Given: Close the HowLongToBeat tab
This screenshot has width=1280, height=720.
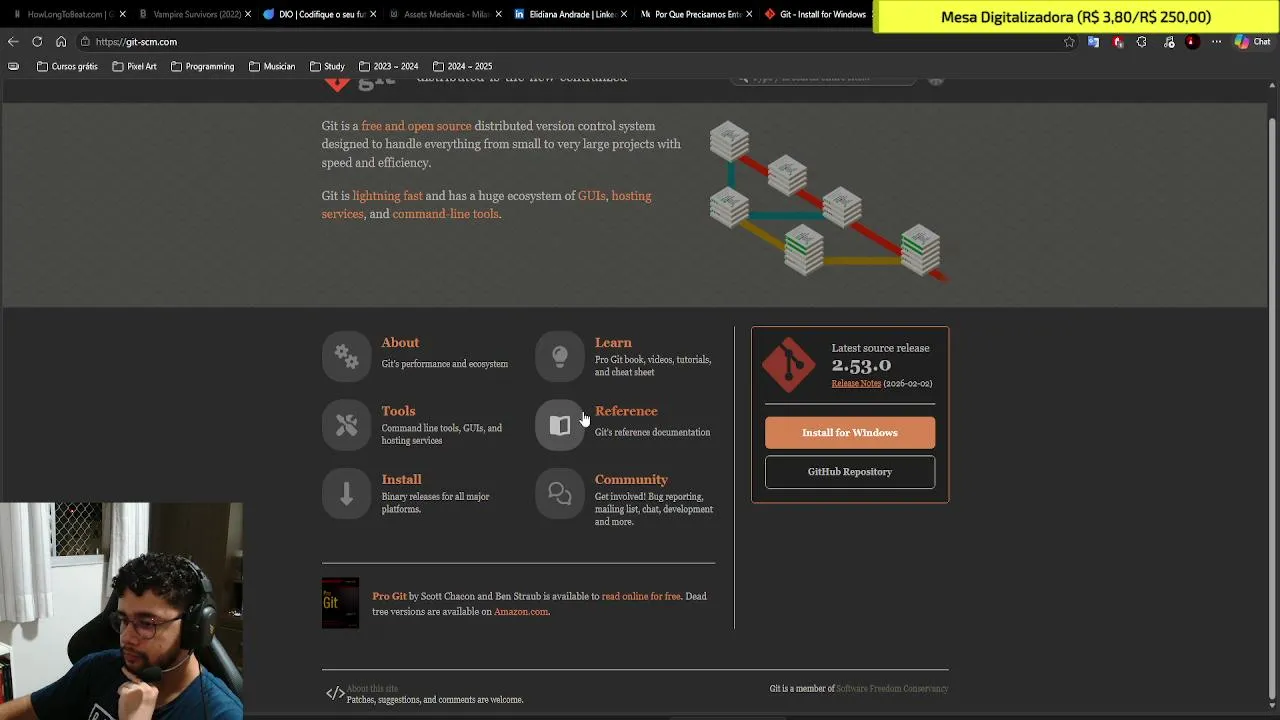Looking at the screenshot, I should 122,15.
